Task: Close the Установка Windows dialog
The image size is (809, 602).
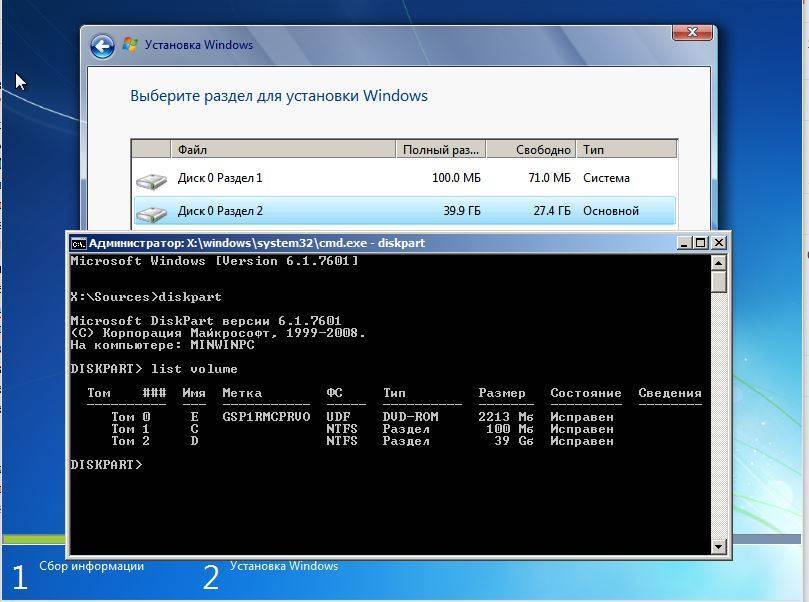Action: (692, 34)
